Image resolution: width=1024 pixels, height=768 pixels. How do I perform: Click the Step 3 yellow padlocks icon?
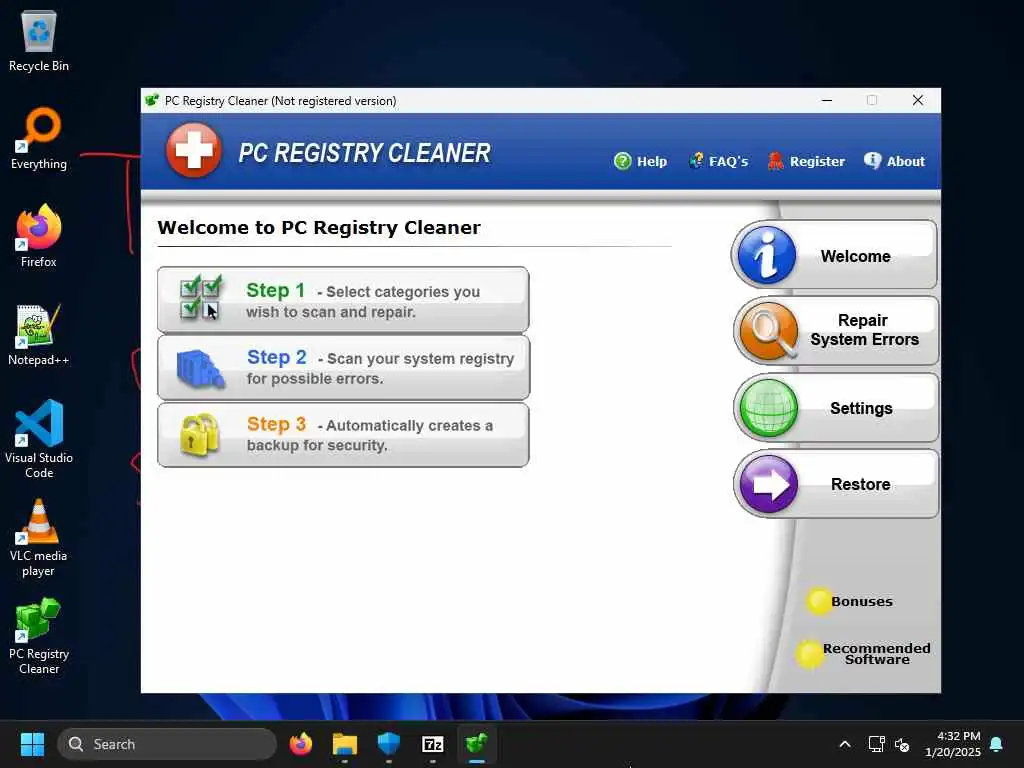[199, 434]
